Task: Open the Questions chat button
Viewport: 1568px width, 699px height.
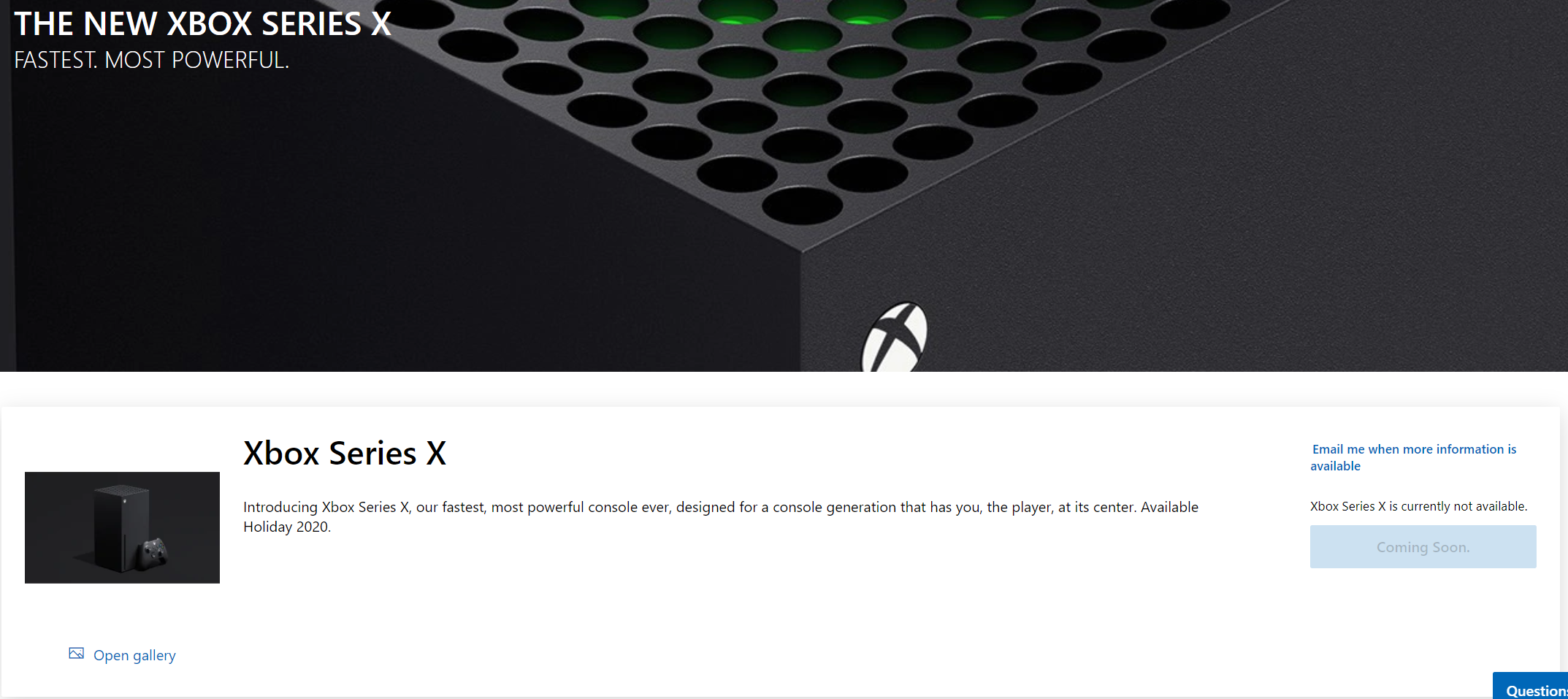Action: click(1531, 687)
